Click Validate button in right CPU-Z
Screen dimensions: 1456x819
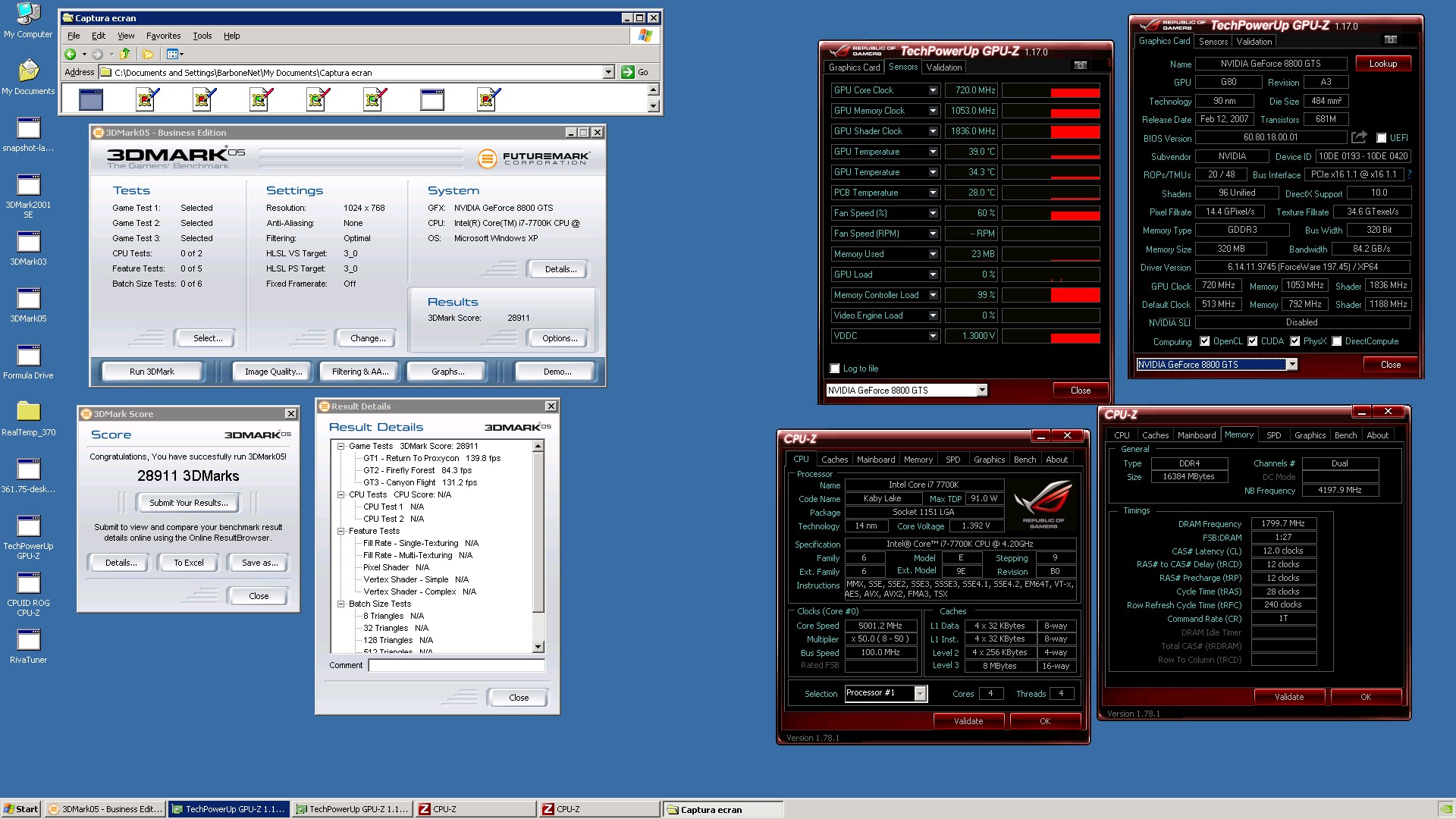click(x=1288, y=697)
